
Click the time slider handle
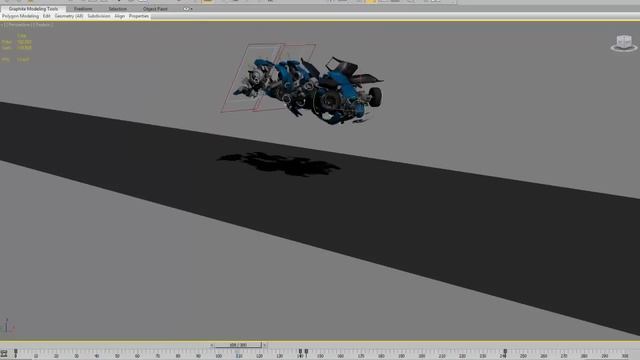(x=238, y=345)
